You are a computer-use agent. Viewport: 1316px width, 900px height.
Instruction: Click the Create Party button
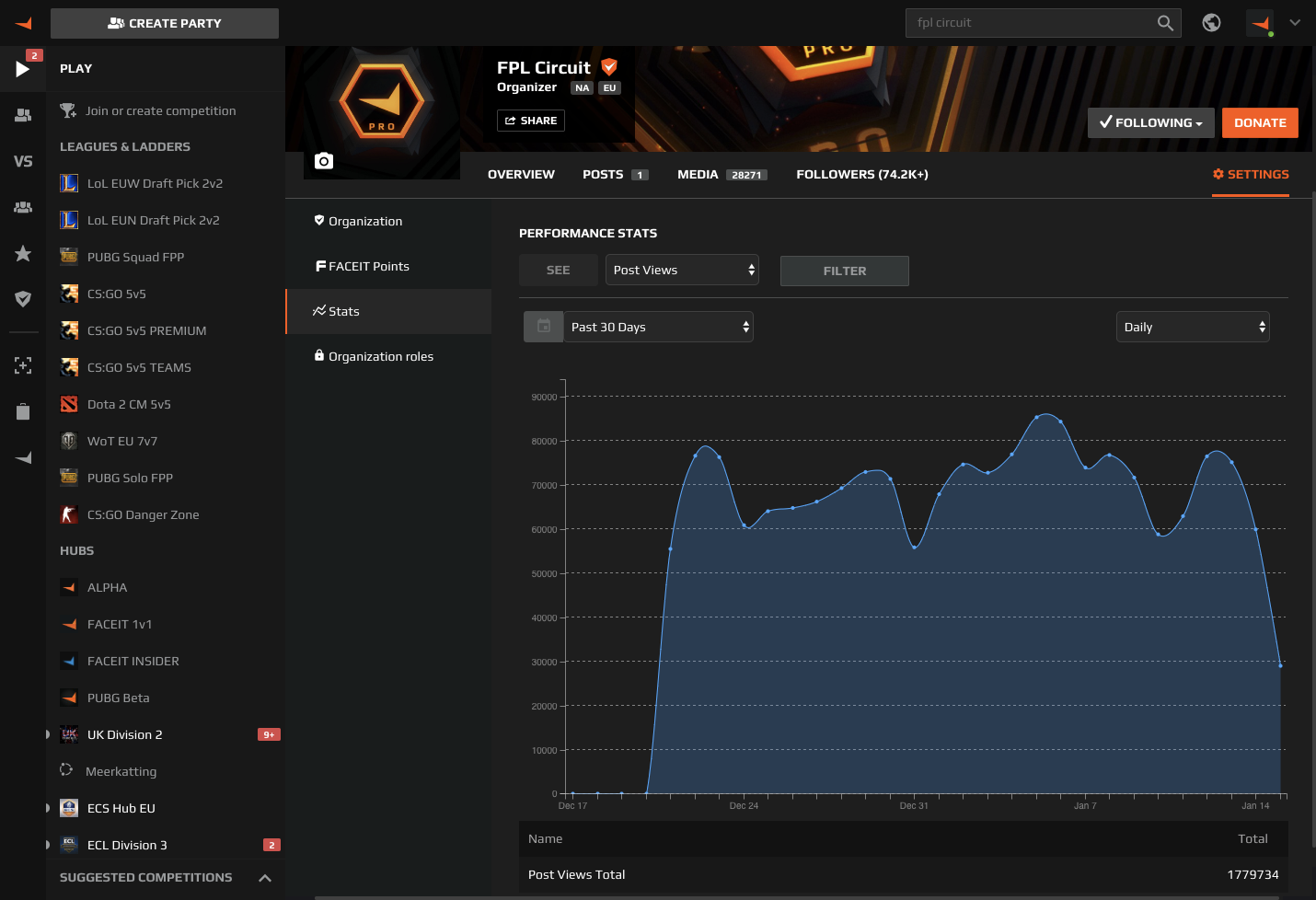pos(165,23)
